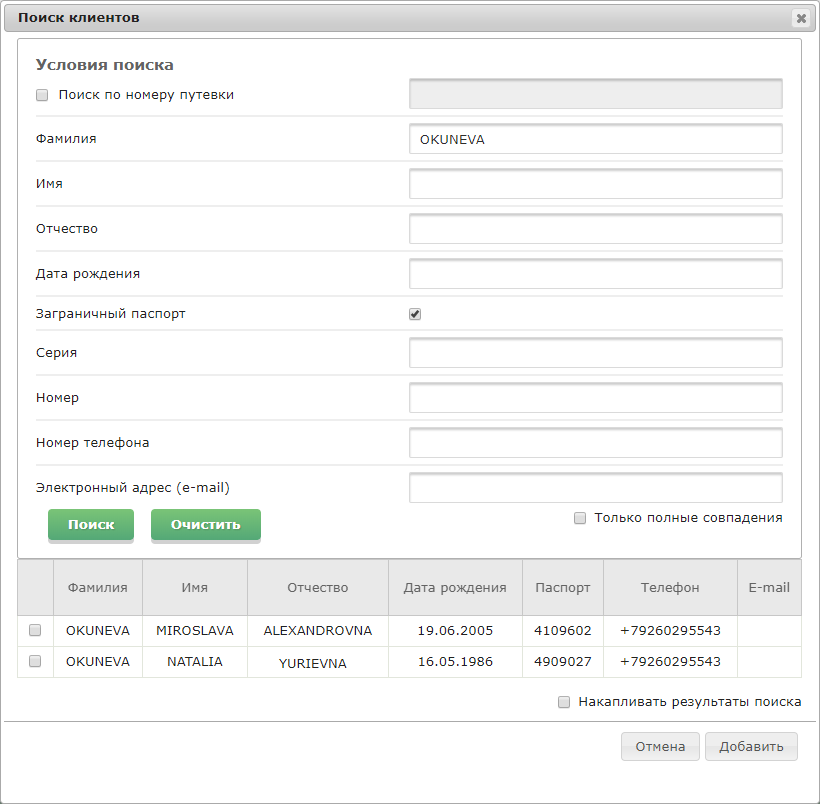Focus the Электронный адрес (e-mail) field

[x=596, y=488]
